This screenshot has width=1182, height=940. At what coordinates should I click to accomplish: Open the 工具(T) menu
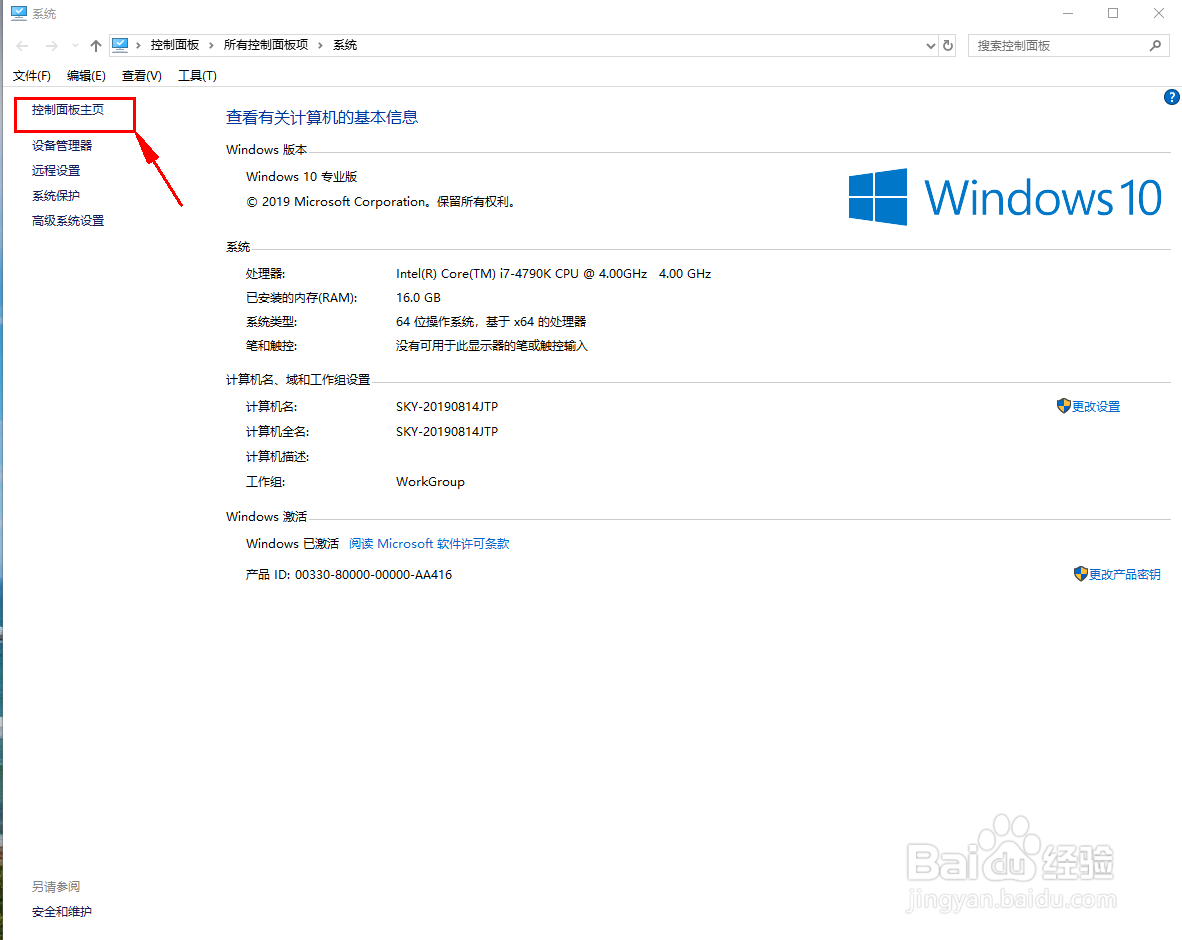[198, 75]
